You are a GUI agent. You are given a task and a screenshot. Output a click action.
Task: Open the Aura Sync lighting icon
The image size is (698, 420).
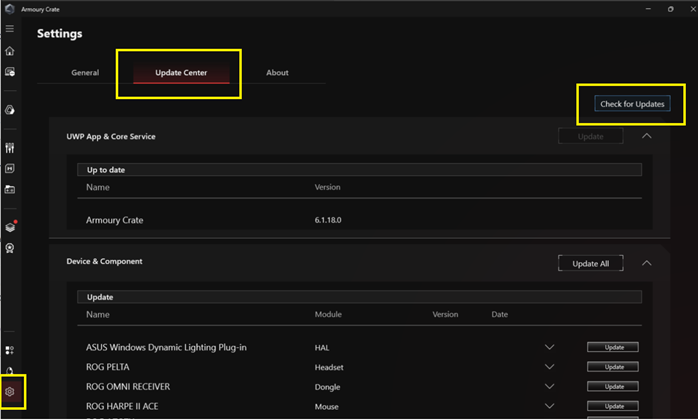click(9, 110)
